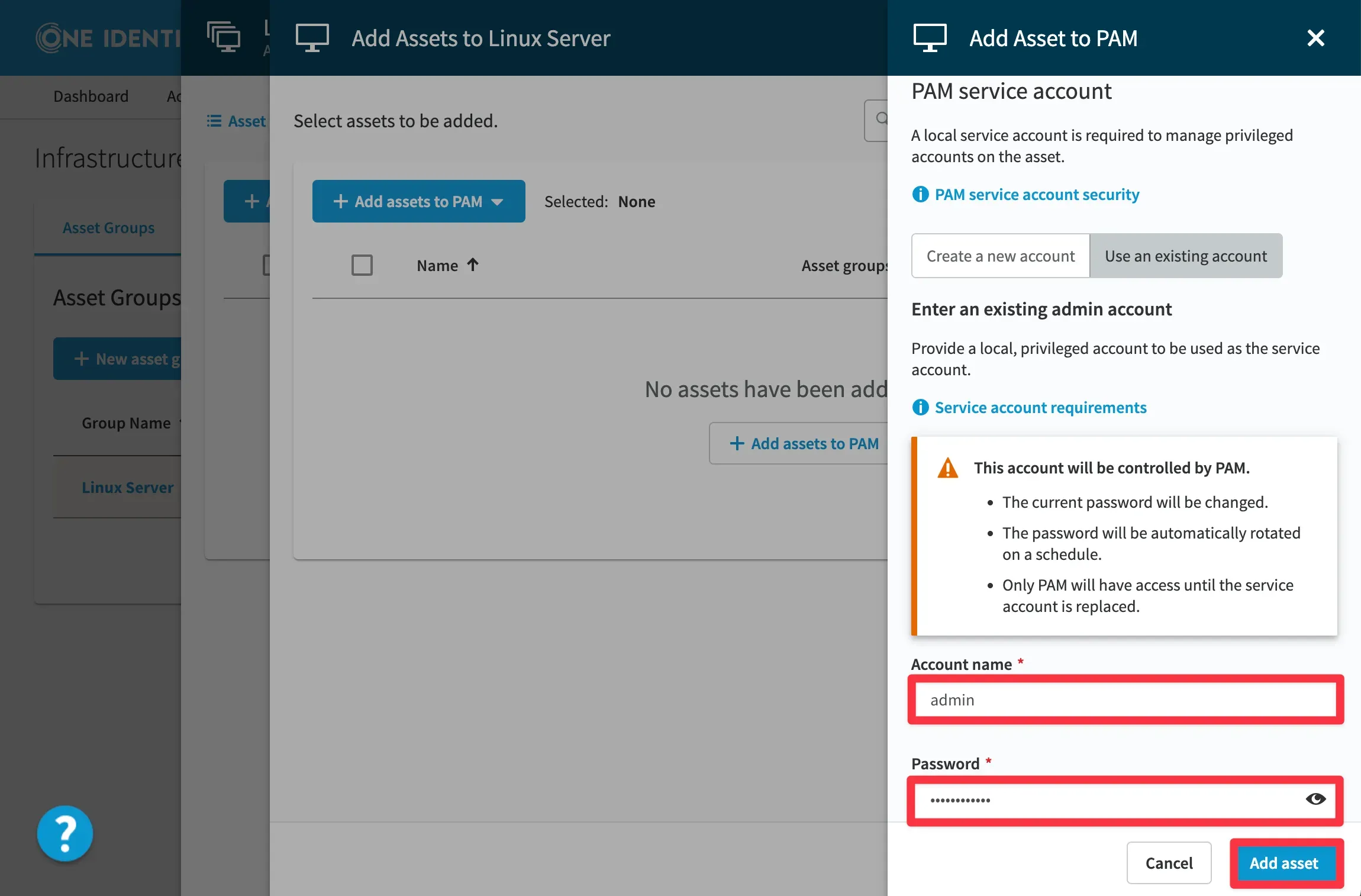This screenshot has width=1361, height=896.
Task: Switch to Asset Groups tab
Action: pyautogui.click(x=108, y=228)
